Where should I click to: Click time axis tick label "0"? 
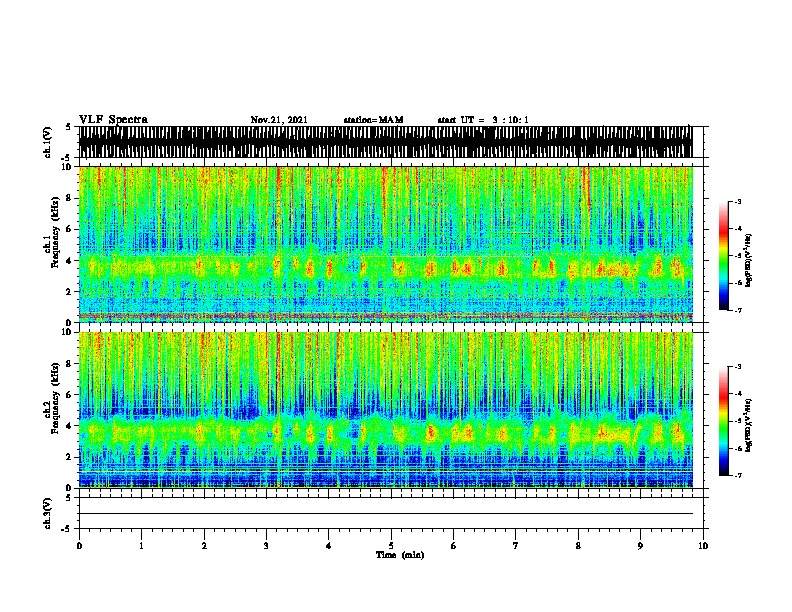(x=79, y=546)
